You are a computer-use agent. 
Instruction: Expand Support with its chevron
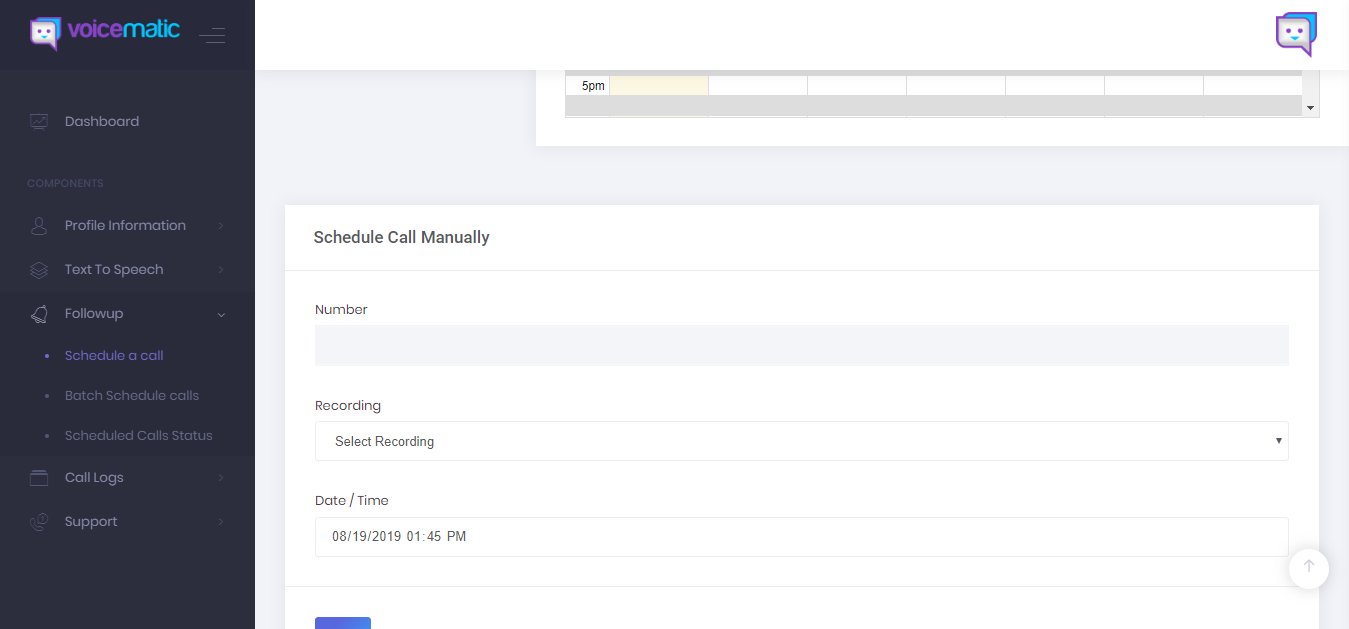[x=221, y=522]
